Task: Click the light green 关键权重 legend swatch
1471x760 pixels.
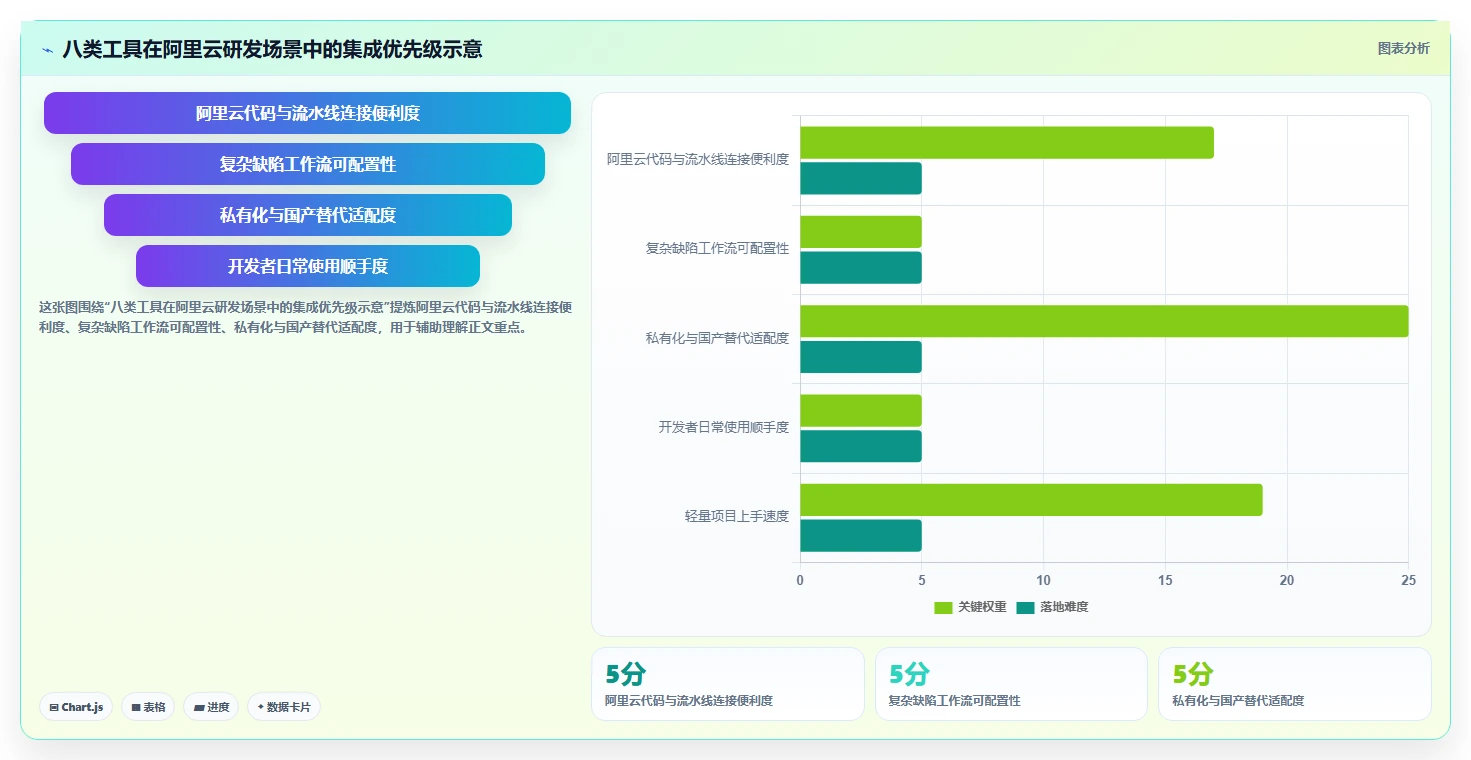Action: pyautogui.click(x=943, y=607)
